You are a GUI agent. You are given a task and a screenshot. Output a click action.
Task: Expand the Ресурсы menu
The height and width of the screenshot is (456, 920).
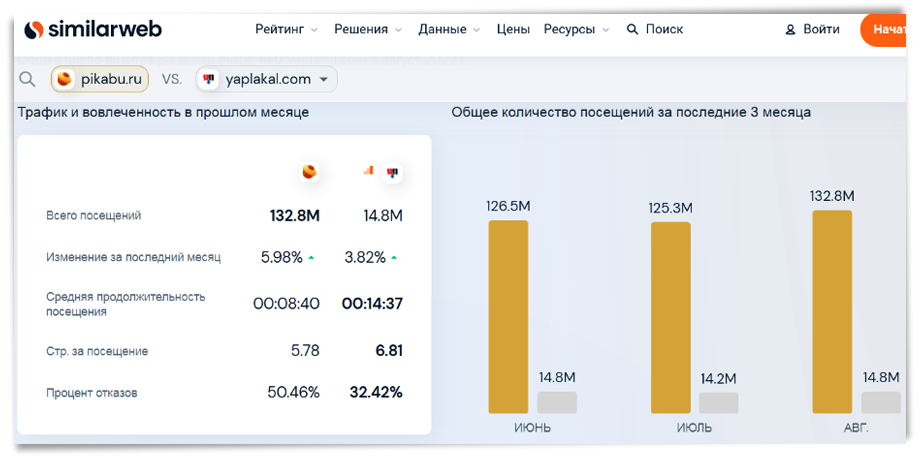pyautogui.click(x=576, y=29)
